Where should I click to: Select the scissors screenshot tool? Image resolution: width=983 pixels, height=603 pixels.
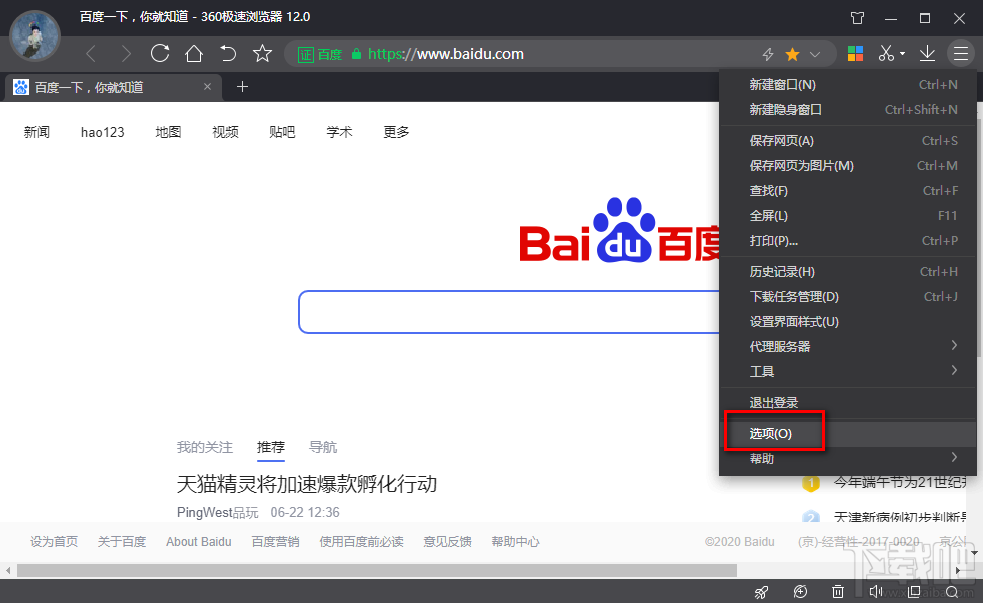(x=887, y=53)
